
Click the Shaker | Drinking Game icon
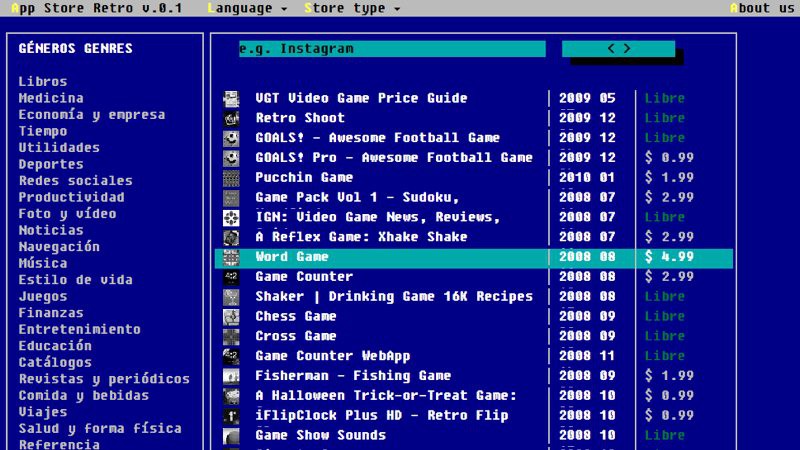coord(231,297)
